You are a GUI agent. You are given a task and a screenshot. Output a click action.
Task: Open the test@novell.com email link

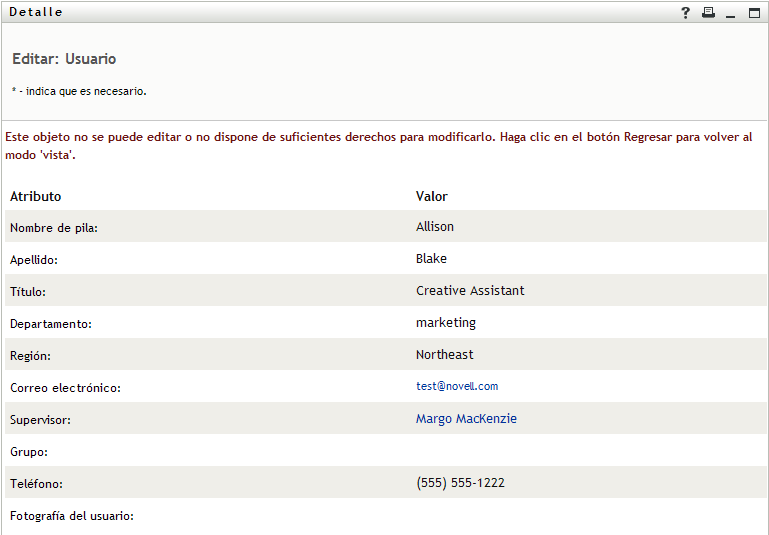point(457,386)
